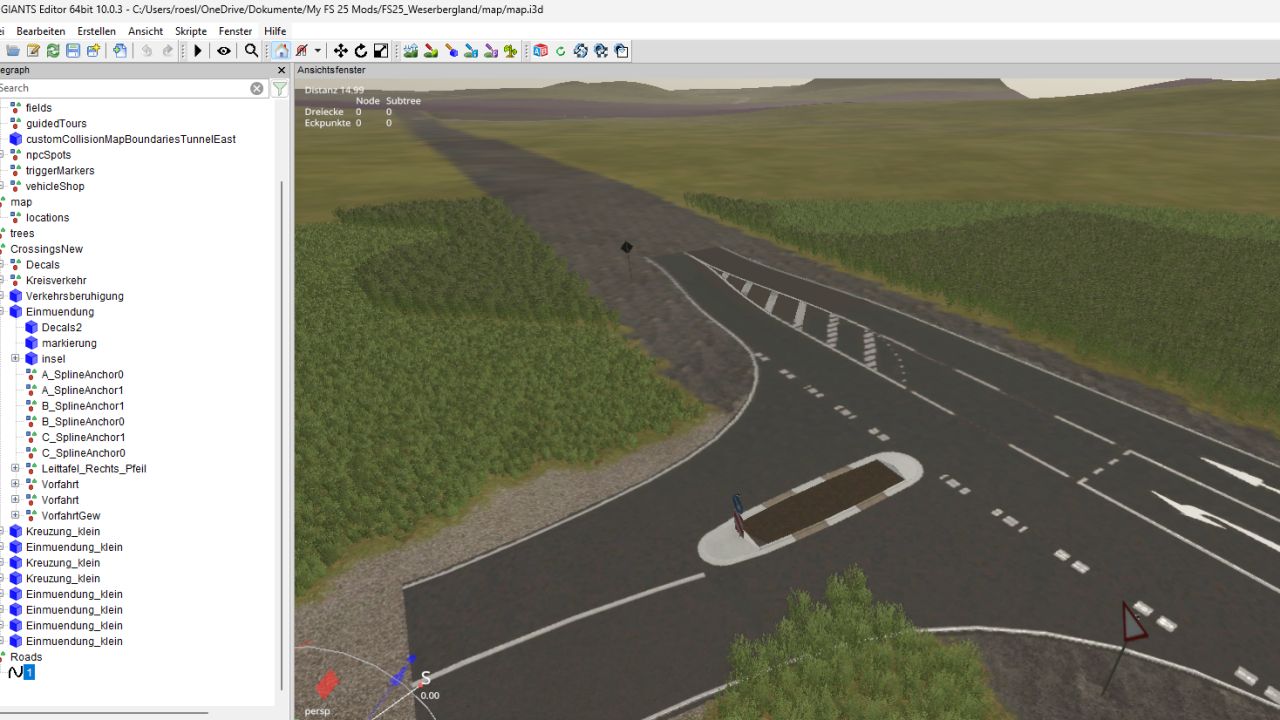The image size is (1280, 720).
Task: Click the export documents icon
Action: [120, 51]
